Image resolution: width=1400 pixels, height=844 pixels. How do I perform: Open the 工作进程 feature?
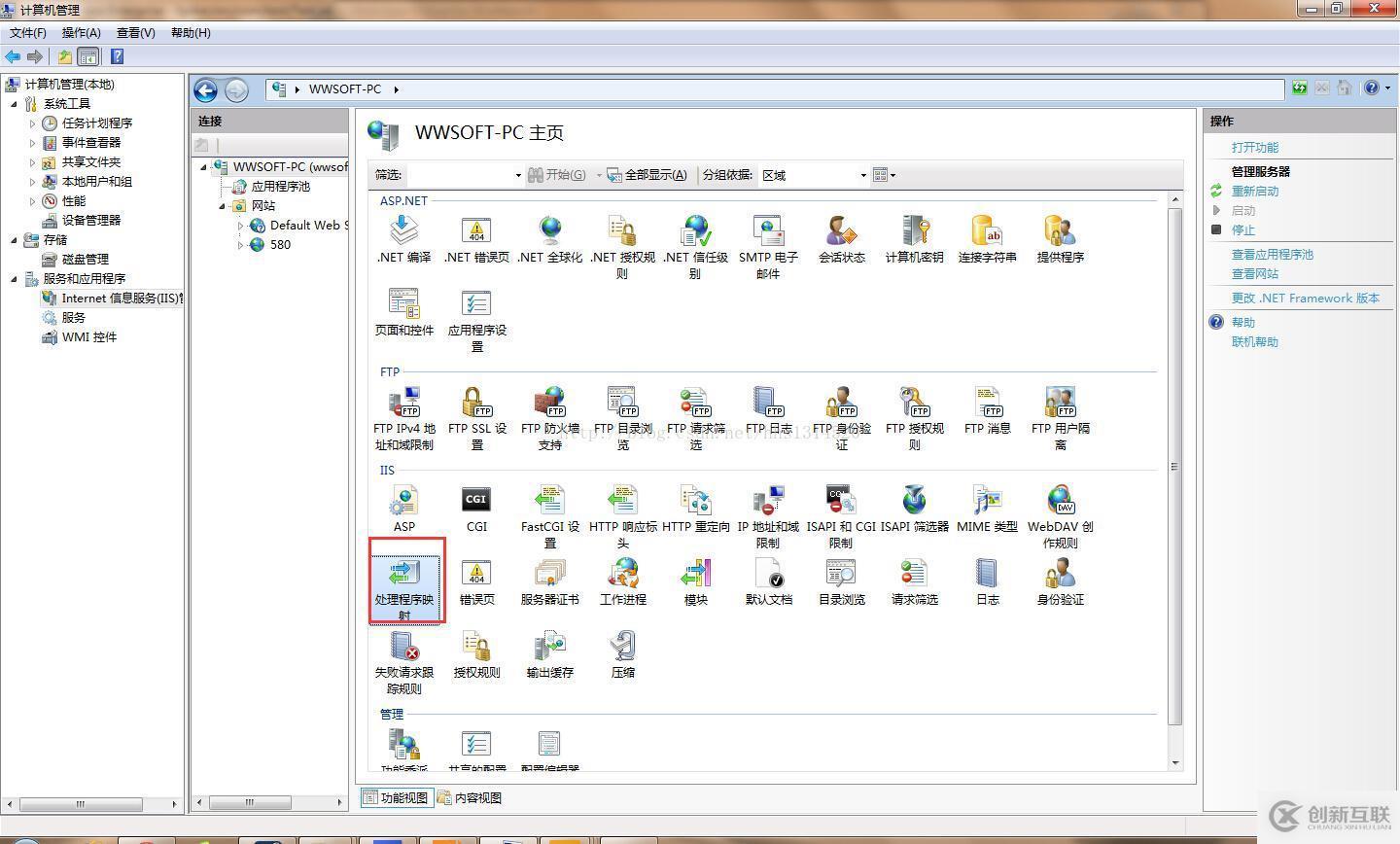click(x=622, y=581)
